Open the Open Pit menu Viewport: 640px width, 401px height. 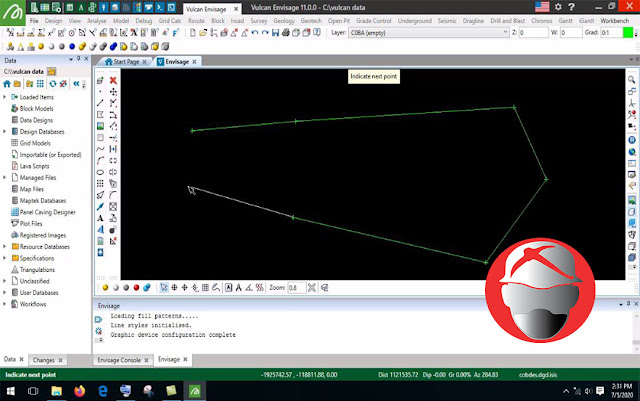tap(339, 21)
